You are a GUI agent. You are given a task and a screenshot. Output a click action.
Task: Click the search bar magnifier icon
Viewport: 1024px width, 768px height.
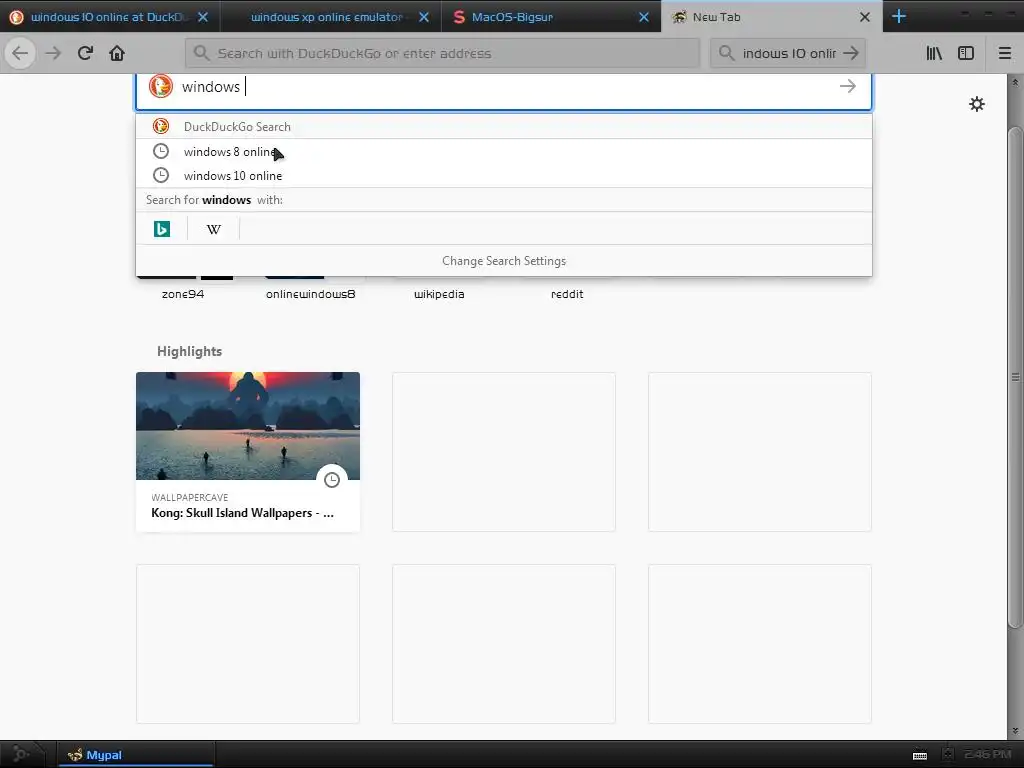click(x=726, y=53)
